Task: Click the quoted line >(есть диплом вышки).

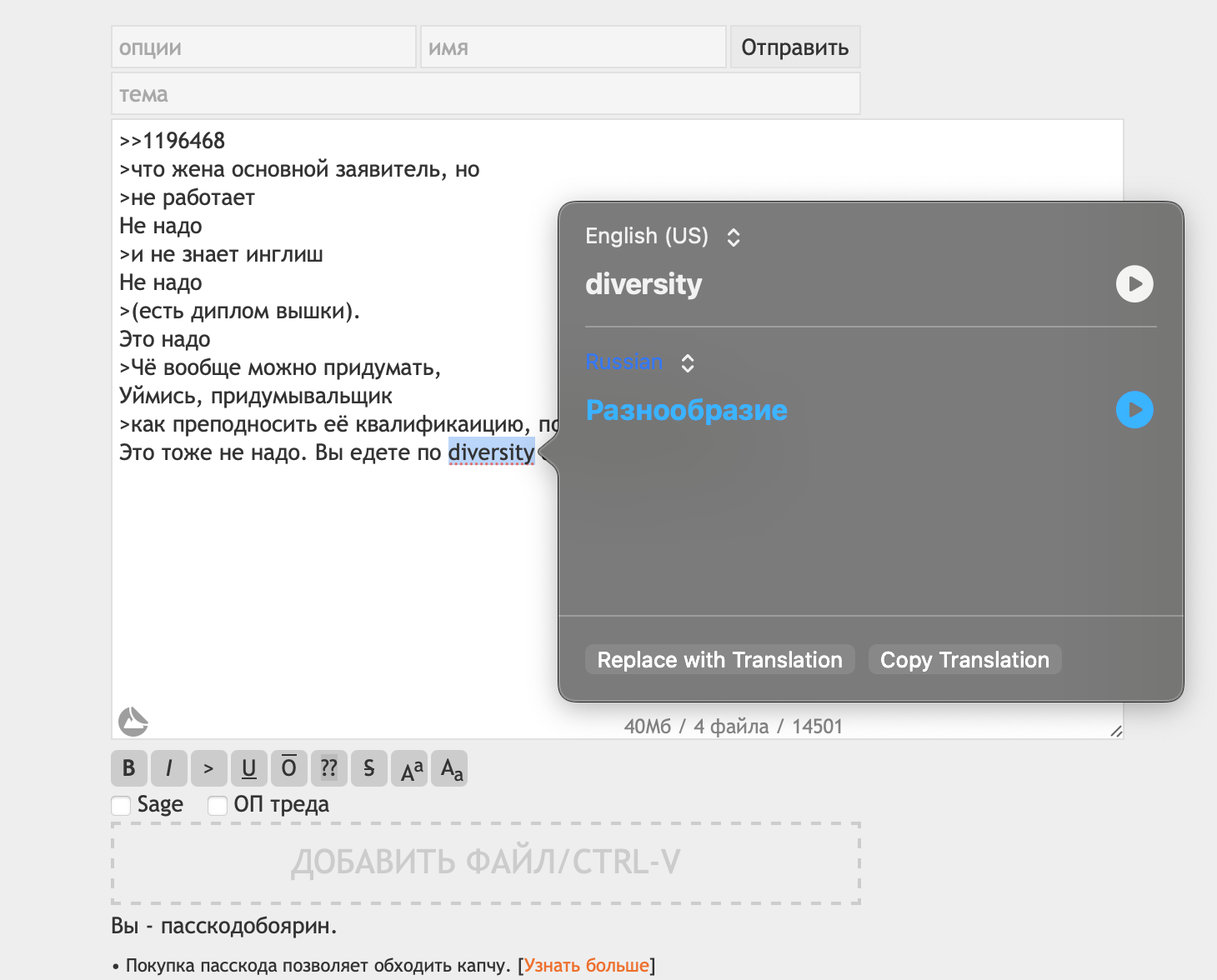Action: coord(240,311)
